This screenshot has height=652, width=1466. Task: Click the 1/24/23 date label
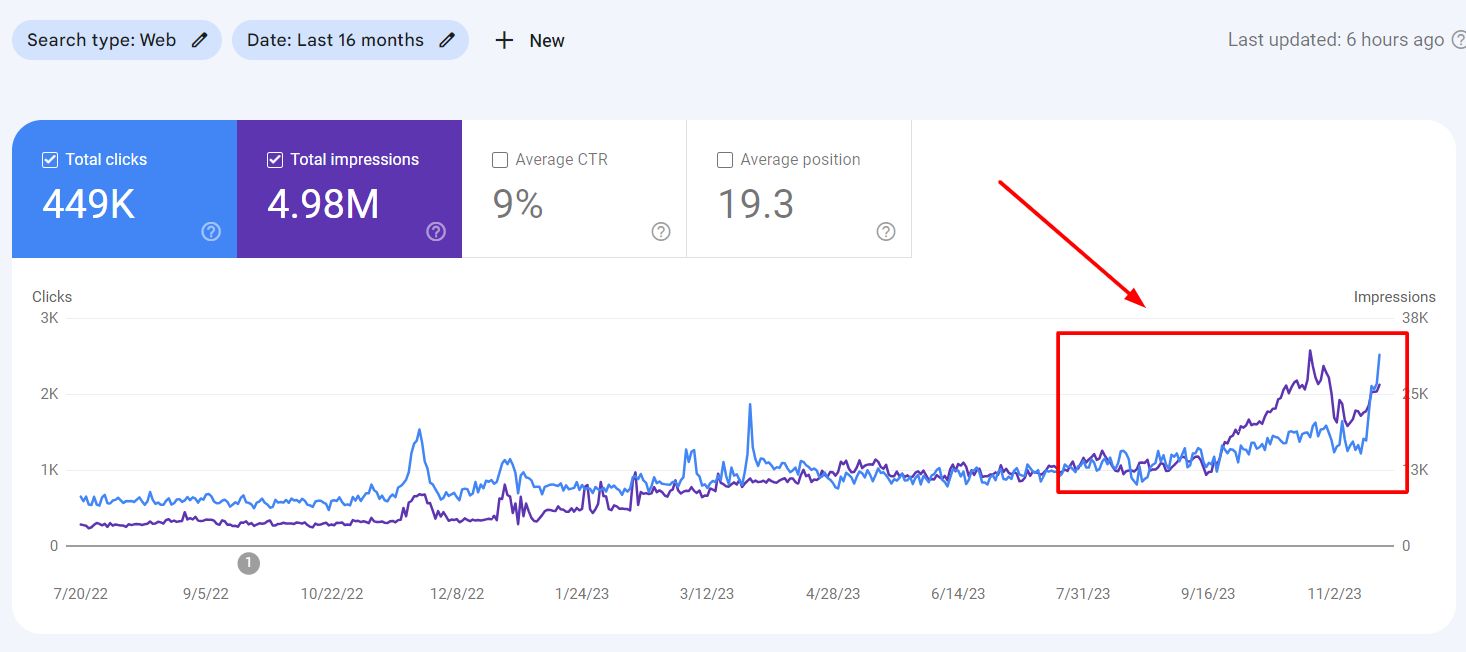point(582,594)
